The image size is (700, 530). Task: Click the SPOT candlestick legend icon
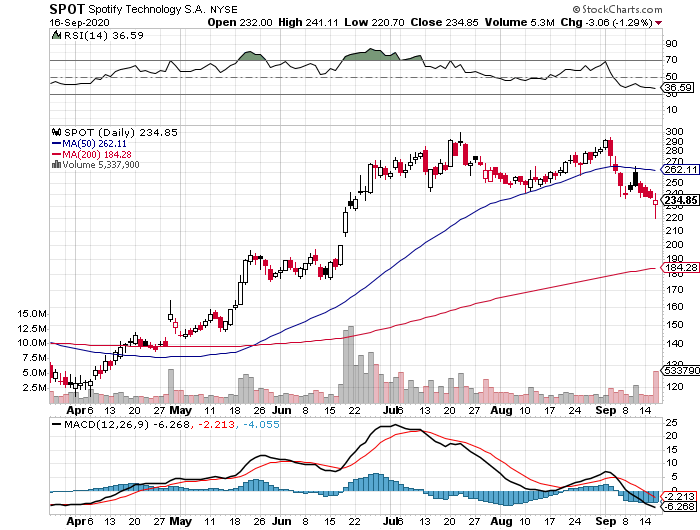(56, 133)
